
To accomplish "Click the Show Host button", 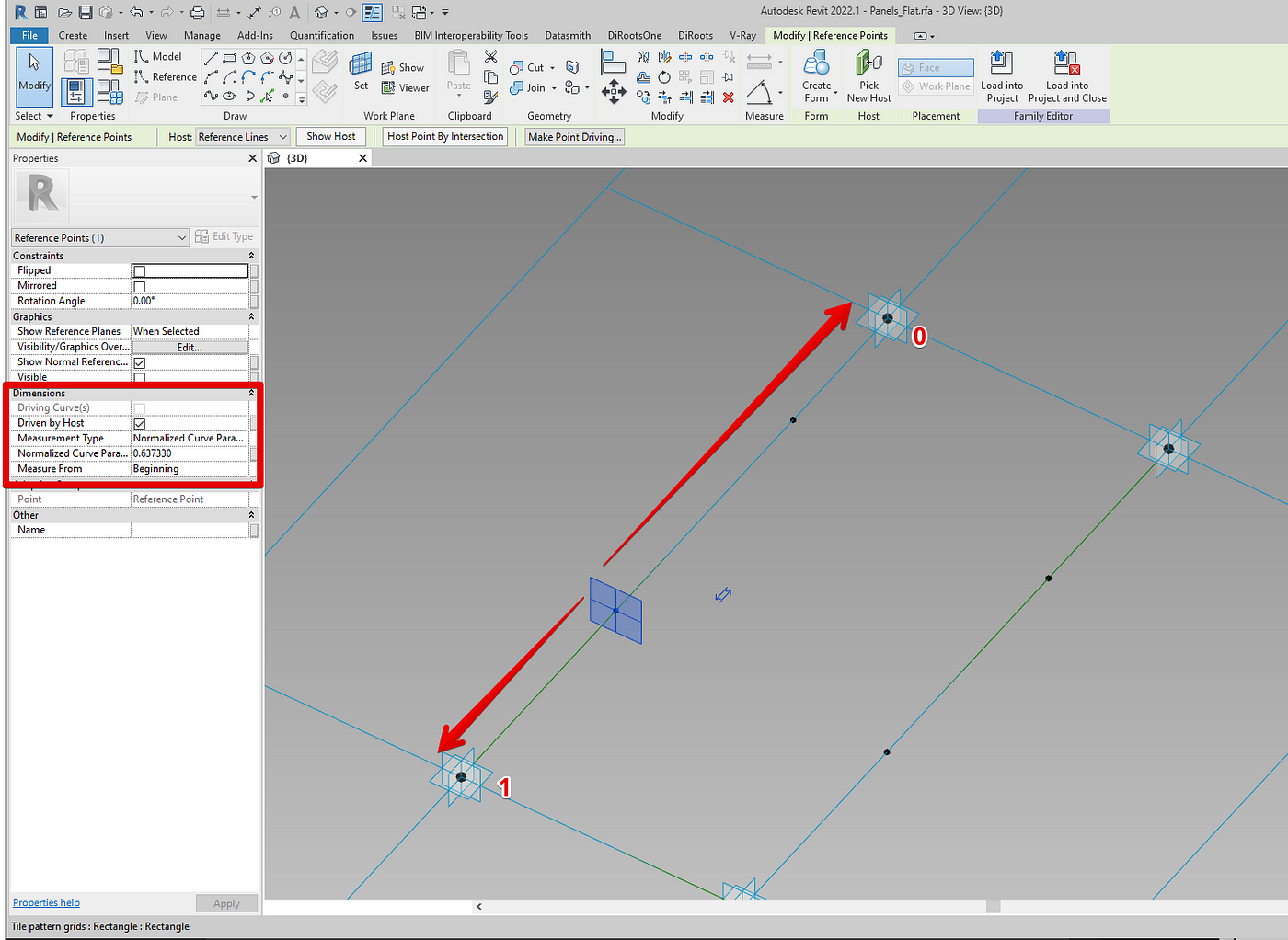I will click(x=331, y=136).
